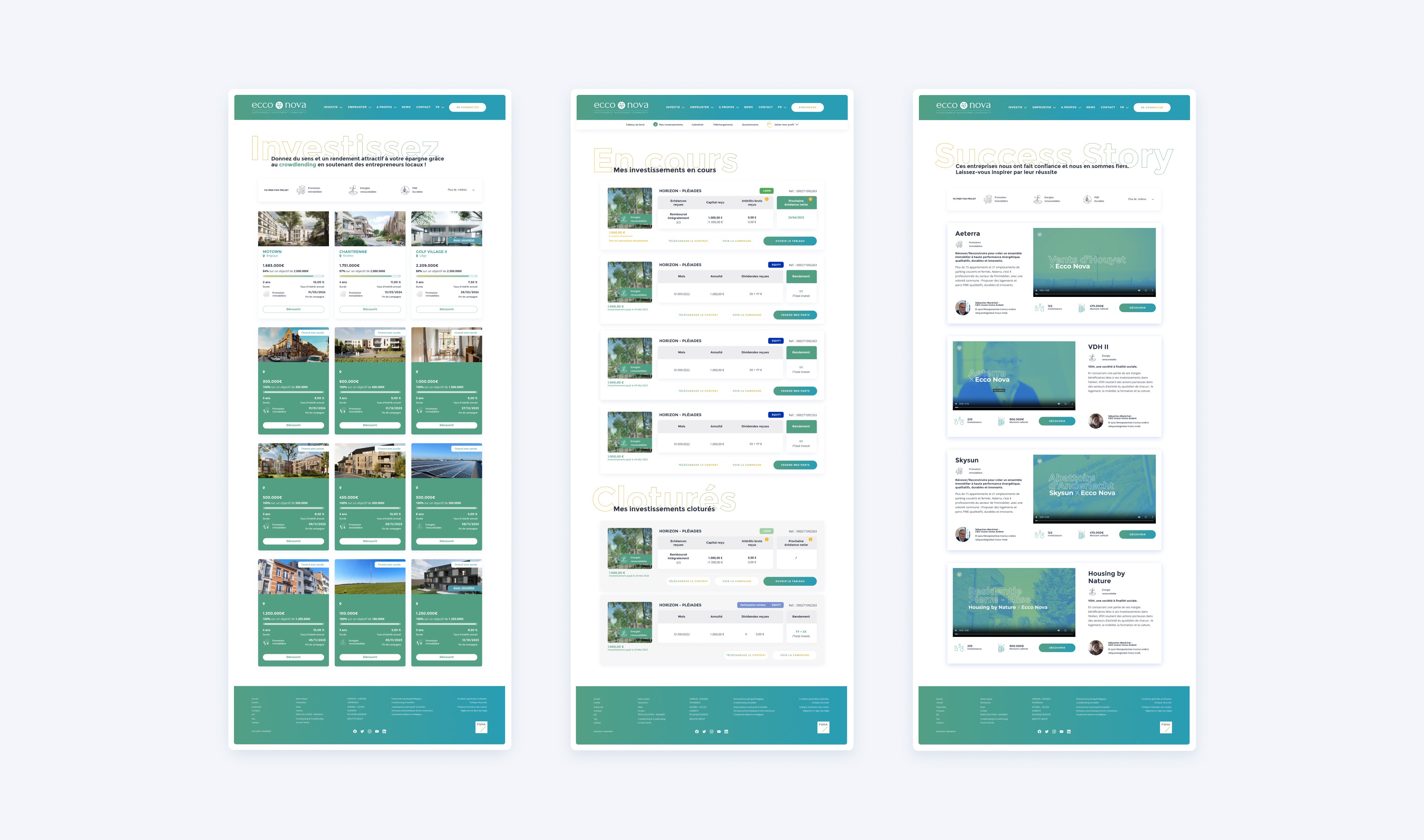Expand EMPRUNTER menu on Investissez page
Viewport: 1424px width, 840px height.
pos(360,107)
